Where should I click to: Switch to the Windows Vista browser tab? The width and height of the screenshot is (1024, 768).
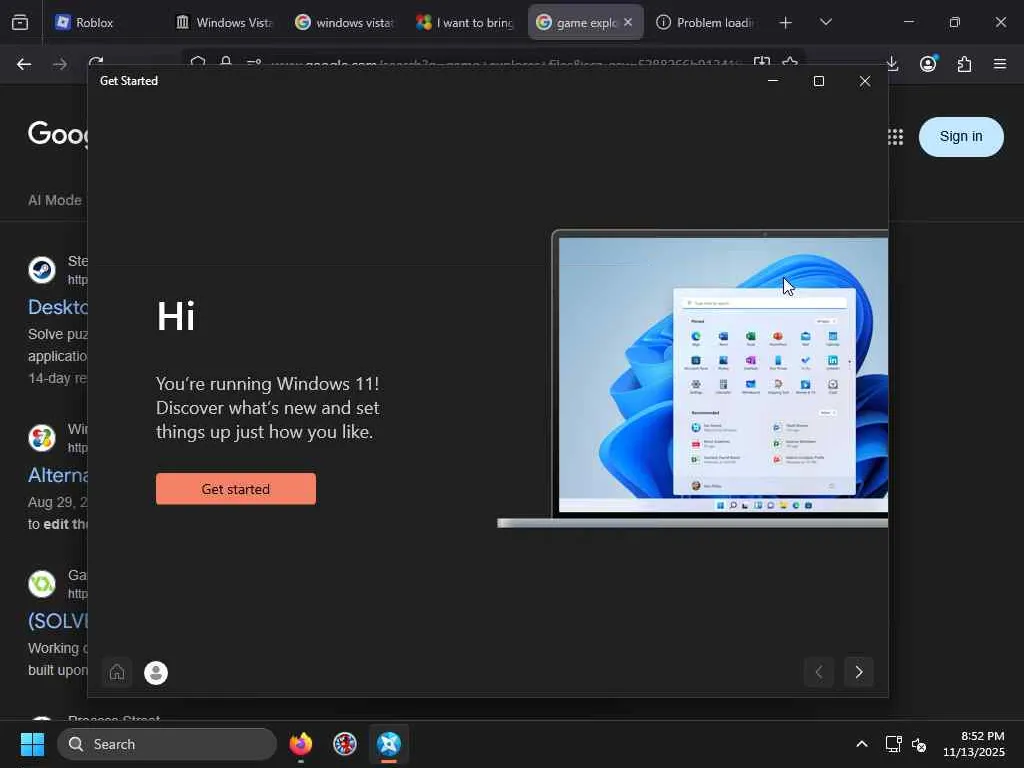pos(224,22)
